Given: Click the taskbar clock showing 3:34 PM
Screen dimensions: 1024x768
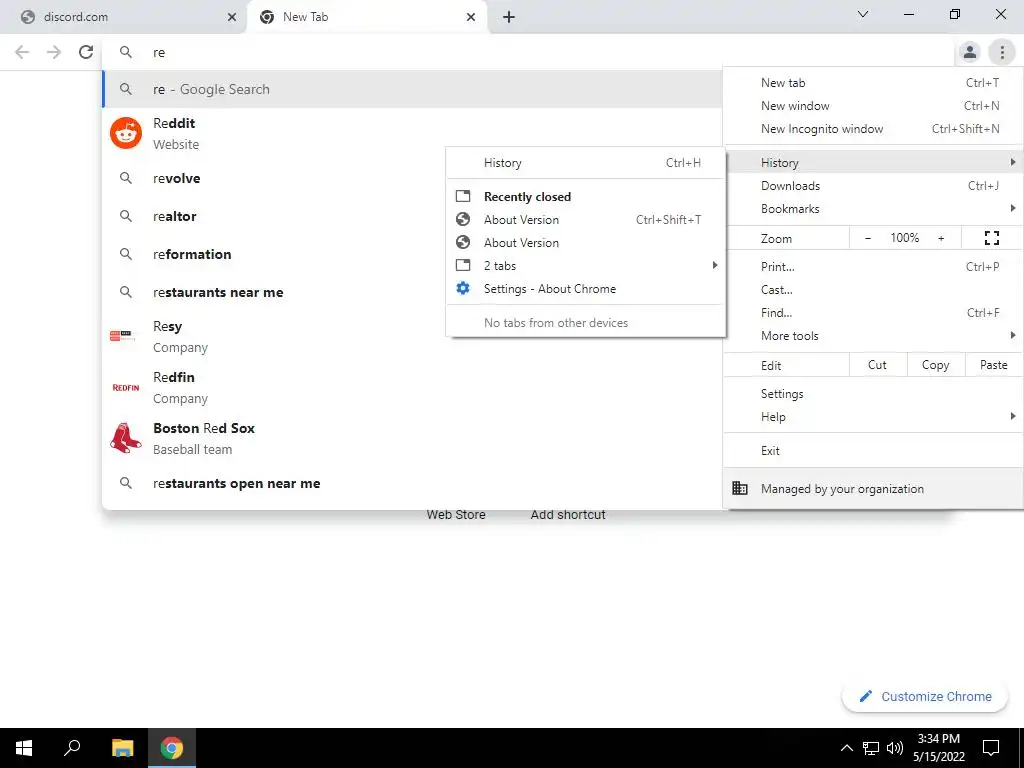Looking at the screenshot, I should tap(939, 748).
